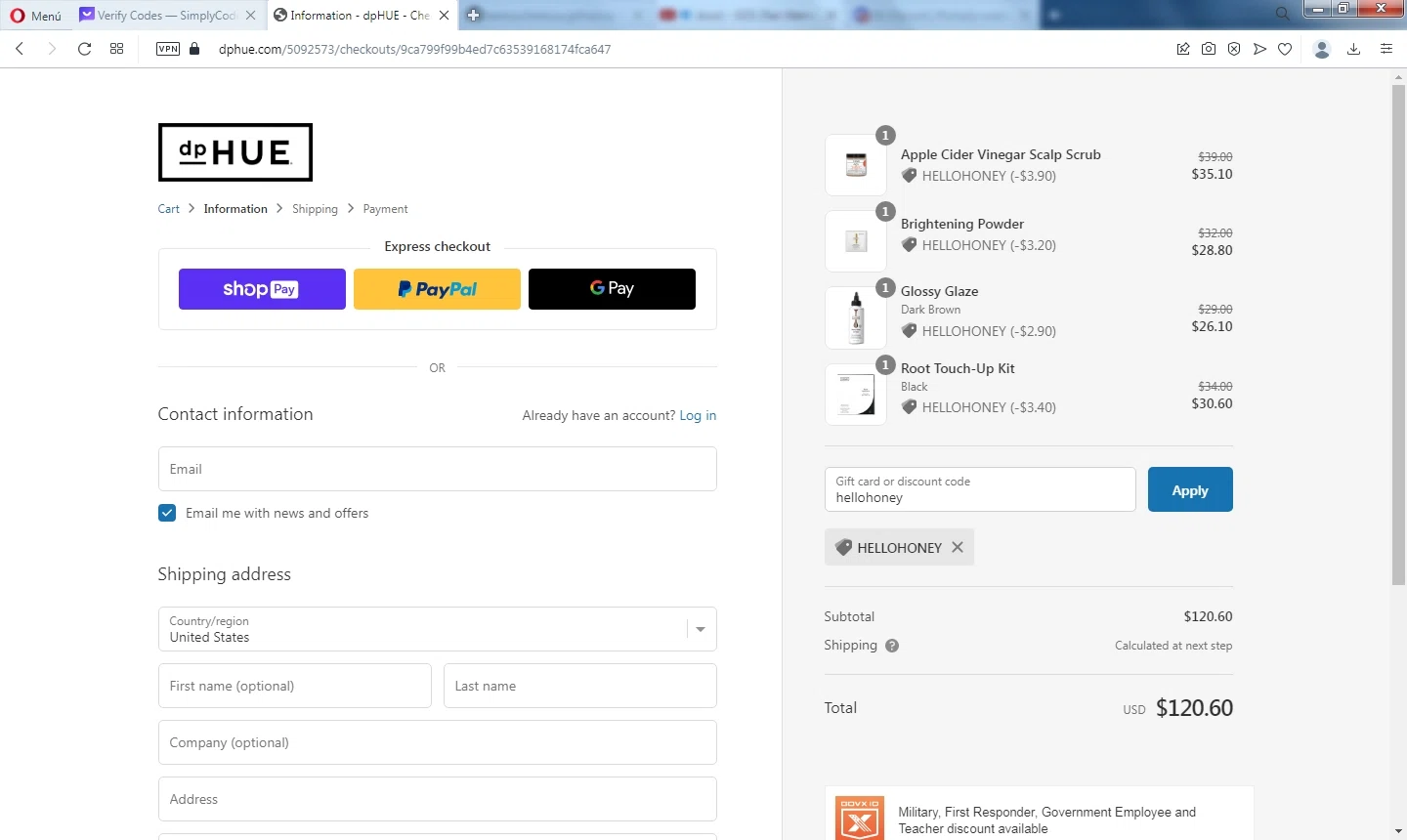Reload the current page

84,49
